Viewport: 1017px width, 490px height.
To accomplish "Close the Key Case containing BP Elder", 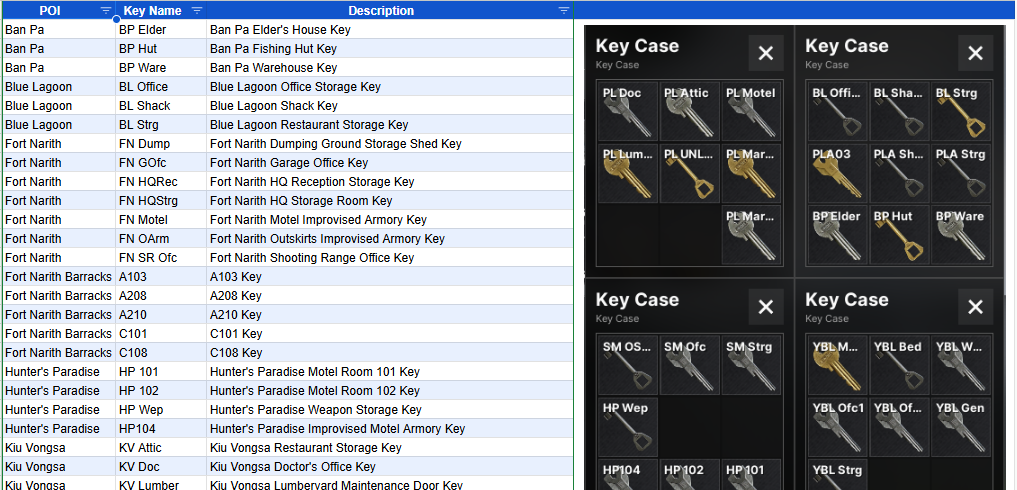I will click(x=975, y=53).
